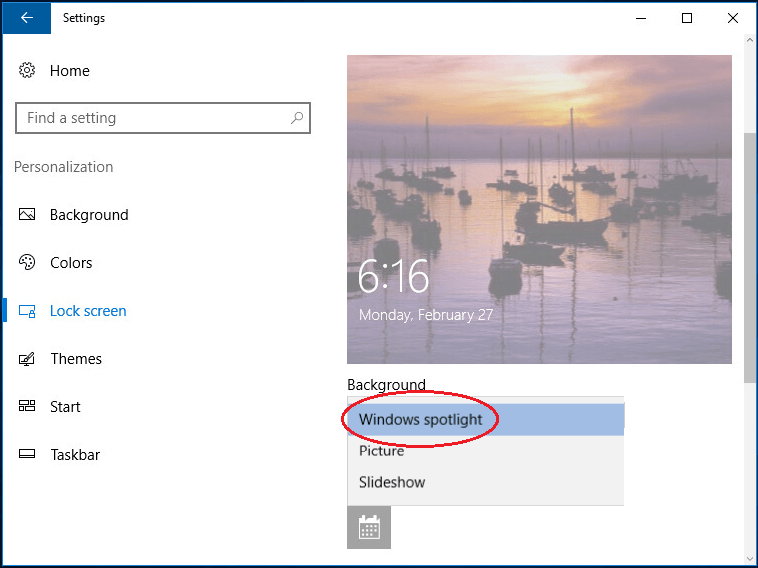Click the Colors palette icon

pyautogui.click(x=27, y=262)
